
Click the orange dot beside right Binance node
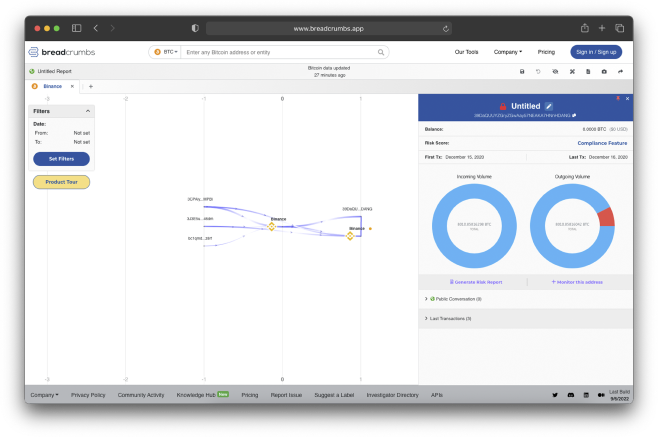370,229
